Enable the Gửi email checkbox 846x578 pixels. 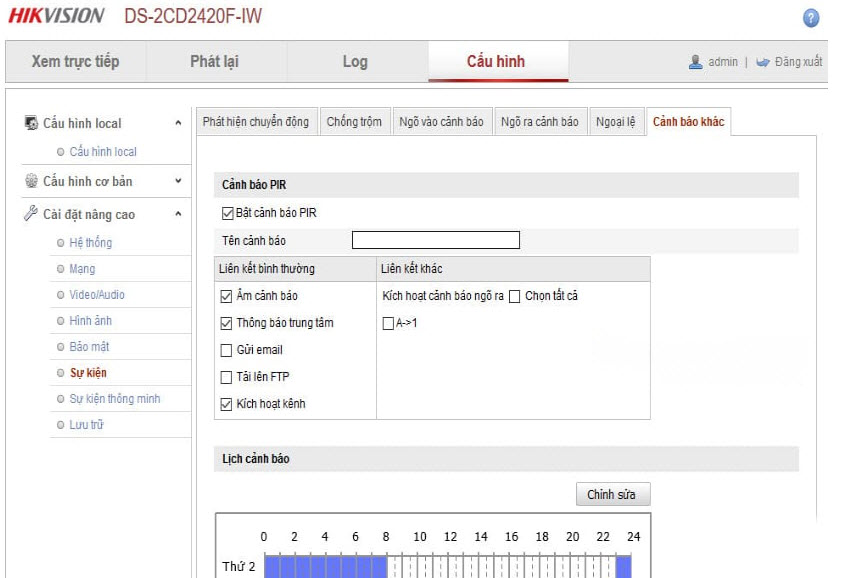[226, 350]
